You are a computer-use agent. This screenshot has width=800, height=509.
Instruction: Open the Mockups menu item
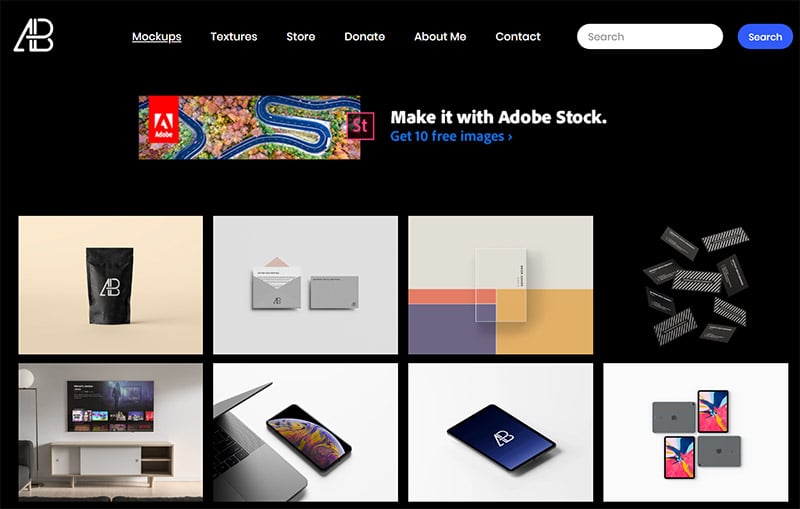click(x=157, y=37)
